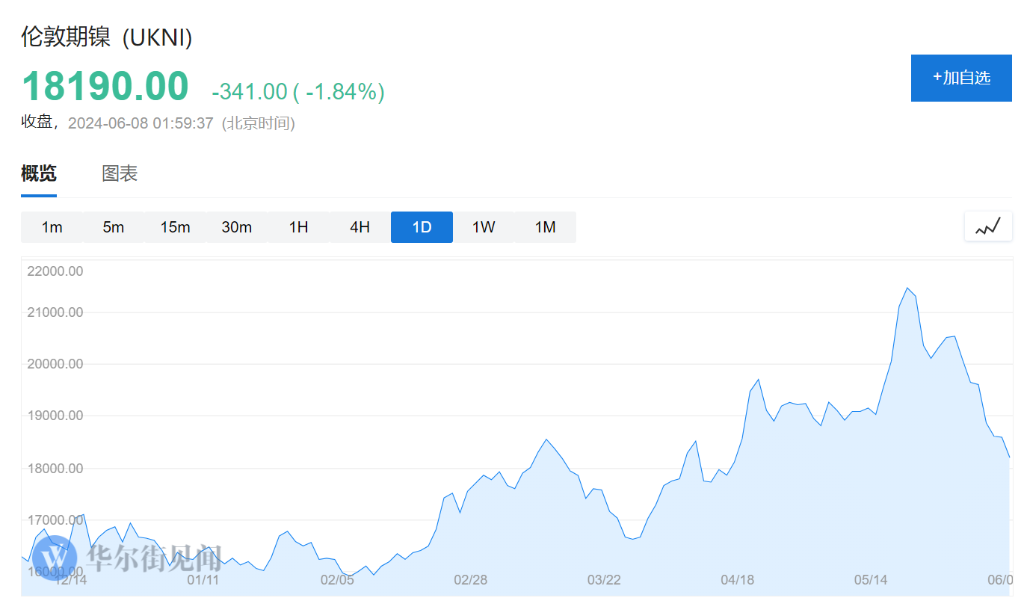The width and height of the screenshot is (1024, 609).
Task: Switch chart to 30m interval
Action: click(x=236, y=227)
